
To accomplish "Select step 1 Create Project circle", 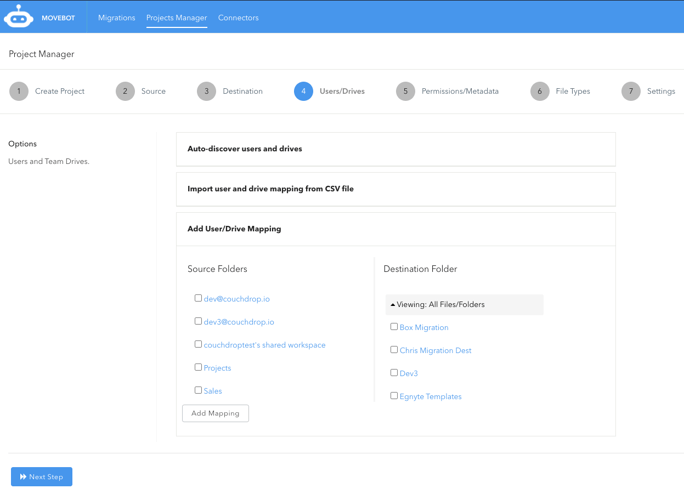I will tap(19, 91).
